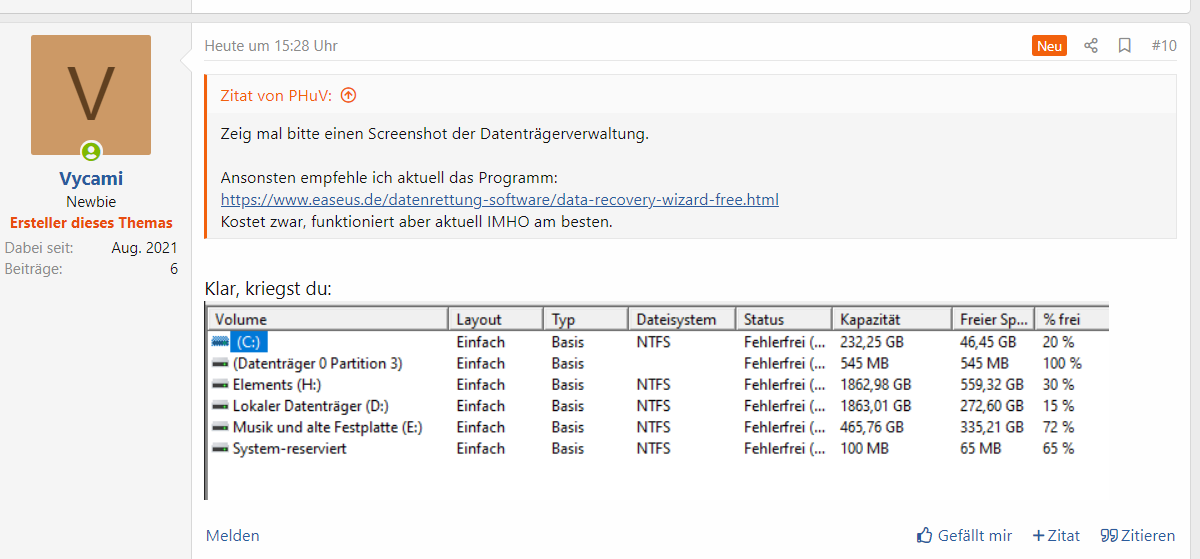
Task: Open the Vycami avatar thumbnail
Action: (x=91, y=95)
